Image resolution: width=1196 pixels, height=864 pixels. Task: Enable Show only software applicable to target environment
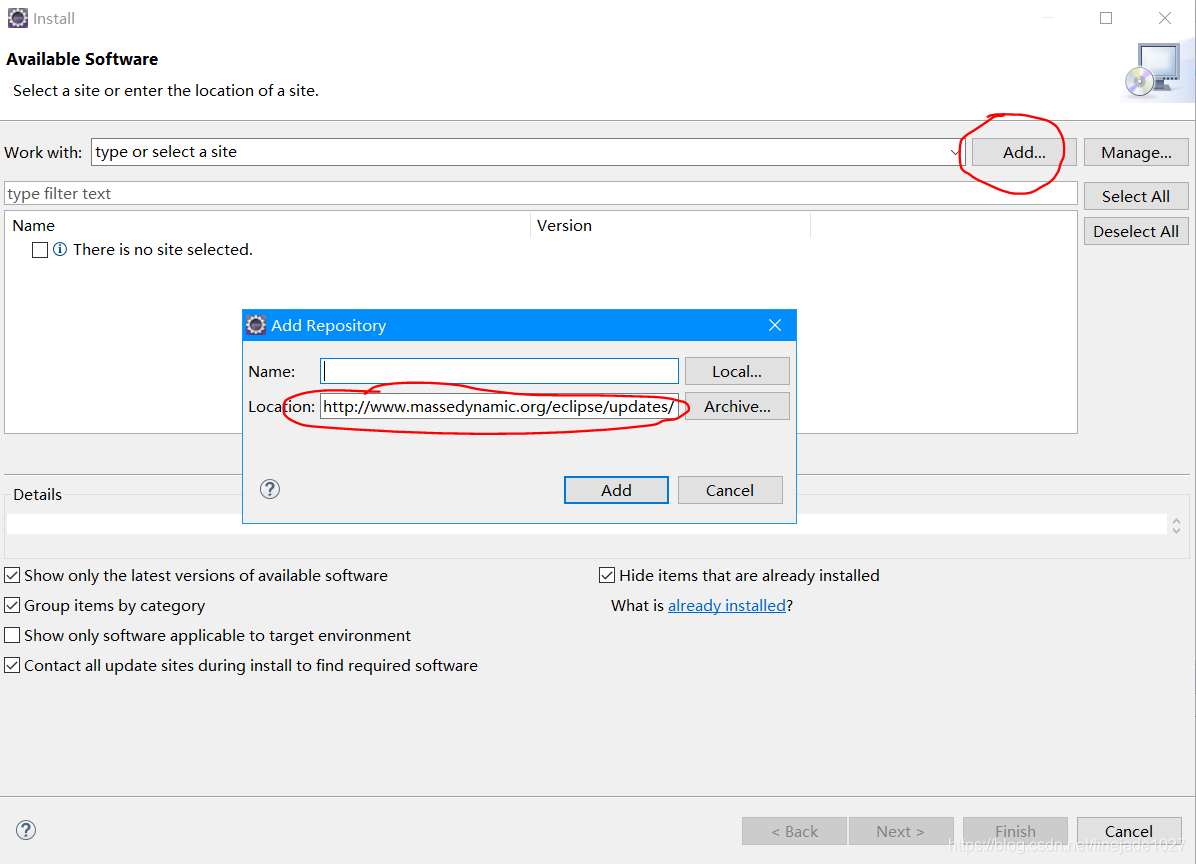pyautogui.click(x=12, y=635)
